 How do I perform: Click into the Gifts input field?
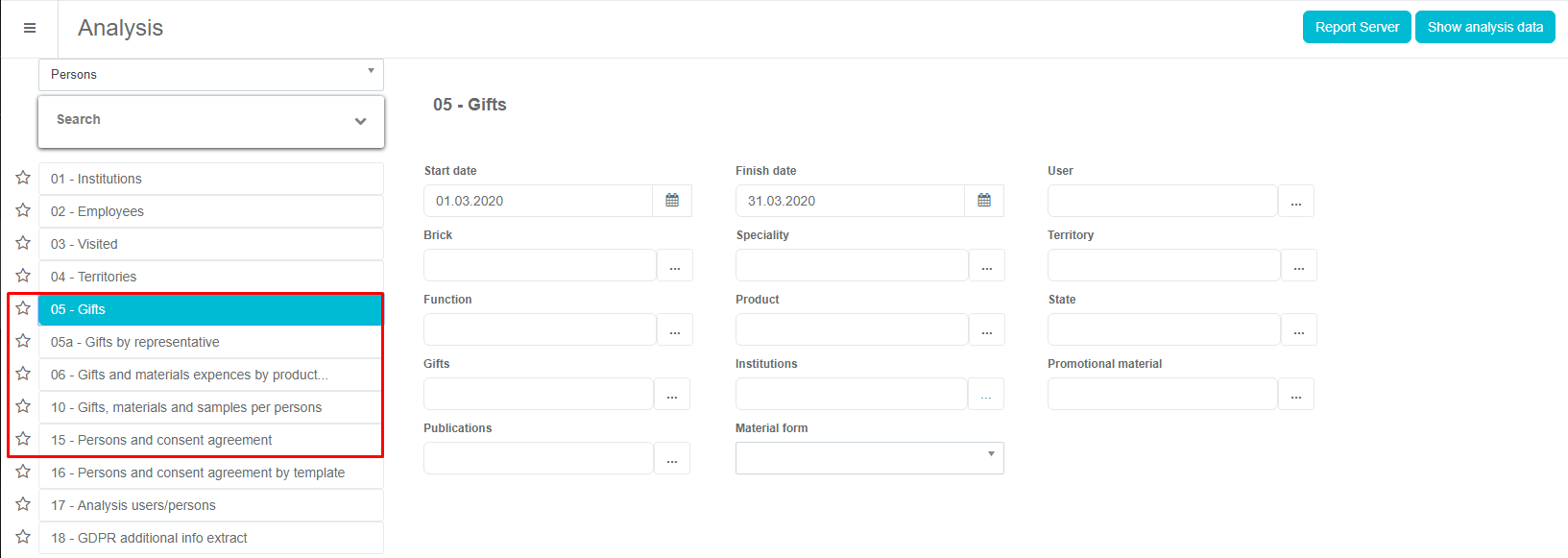click(x=539, y=394)
